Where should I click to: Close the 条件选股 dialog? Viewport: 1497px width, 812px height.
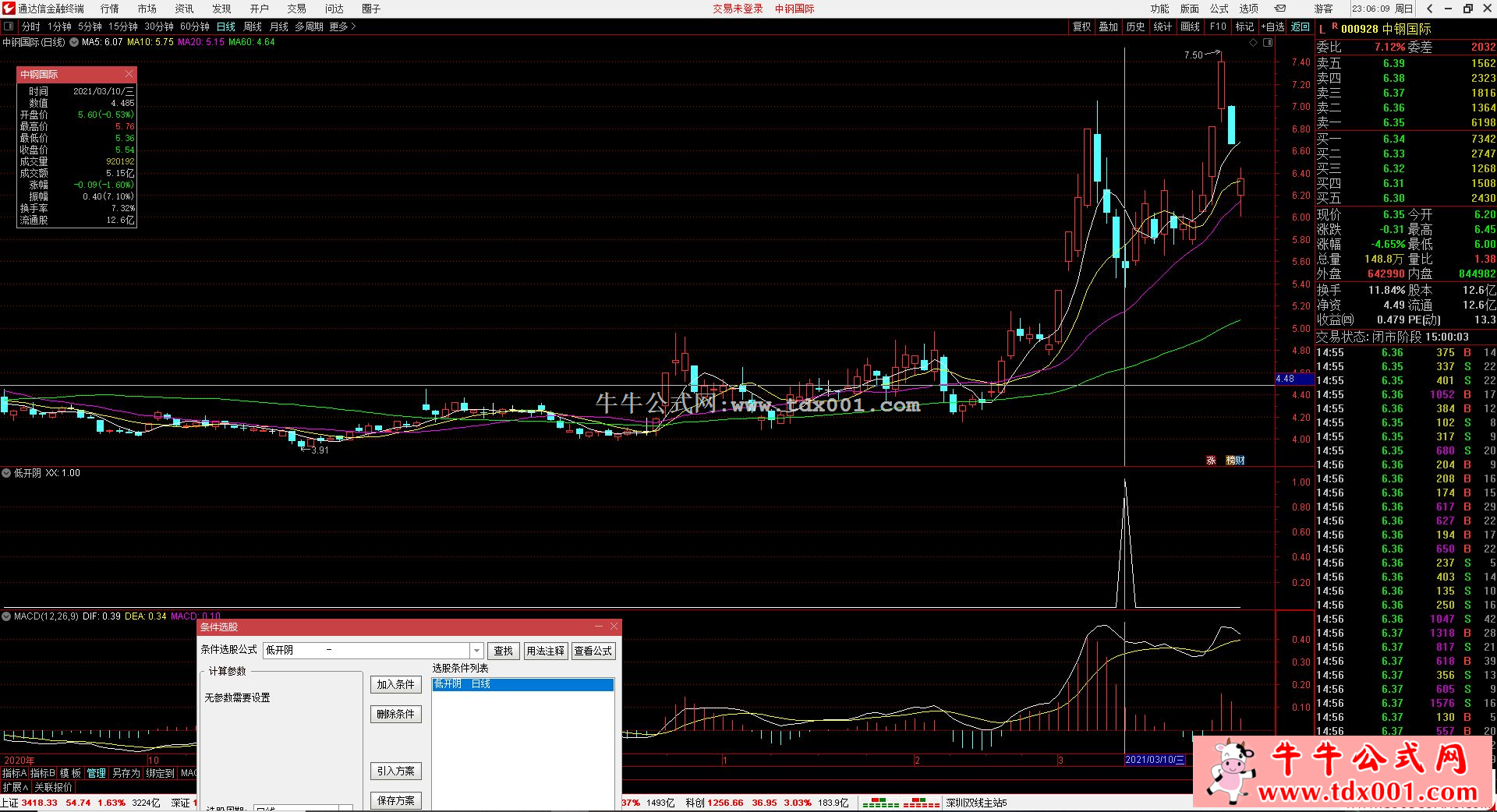coord(614,627)
